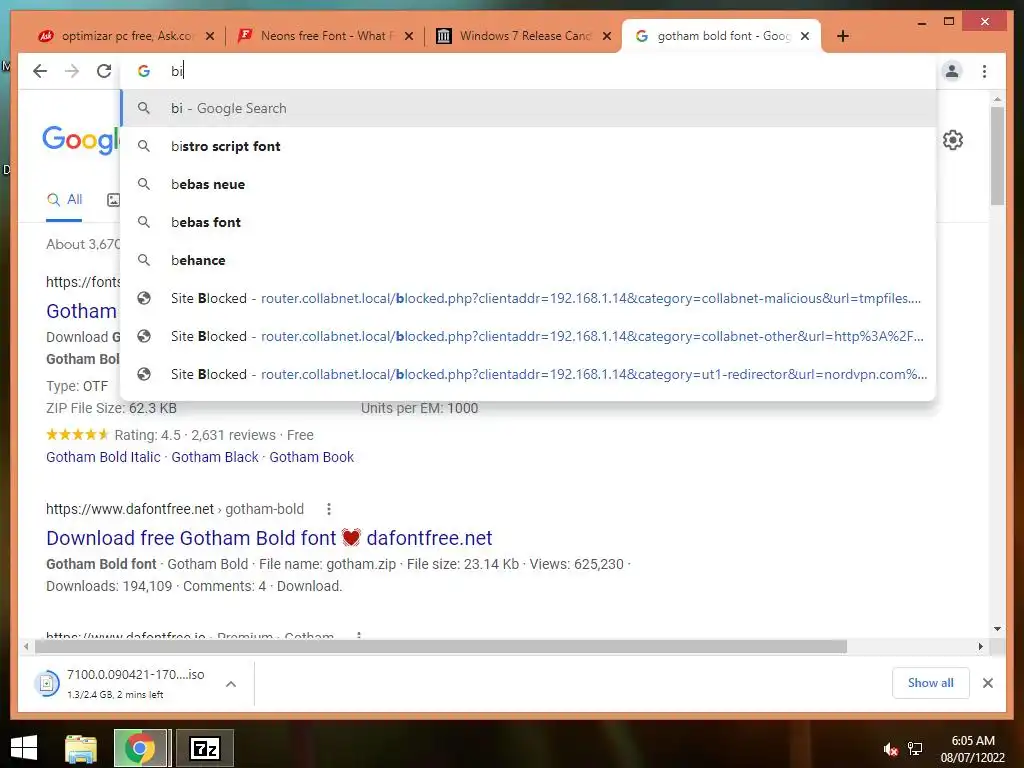Open the Windows Start menu
This screenshot has height=768, width=1024.
tap(24, 748)
